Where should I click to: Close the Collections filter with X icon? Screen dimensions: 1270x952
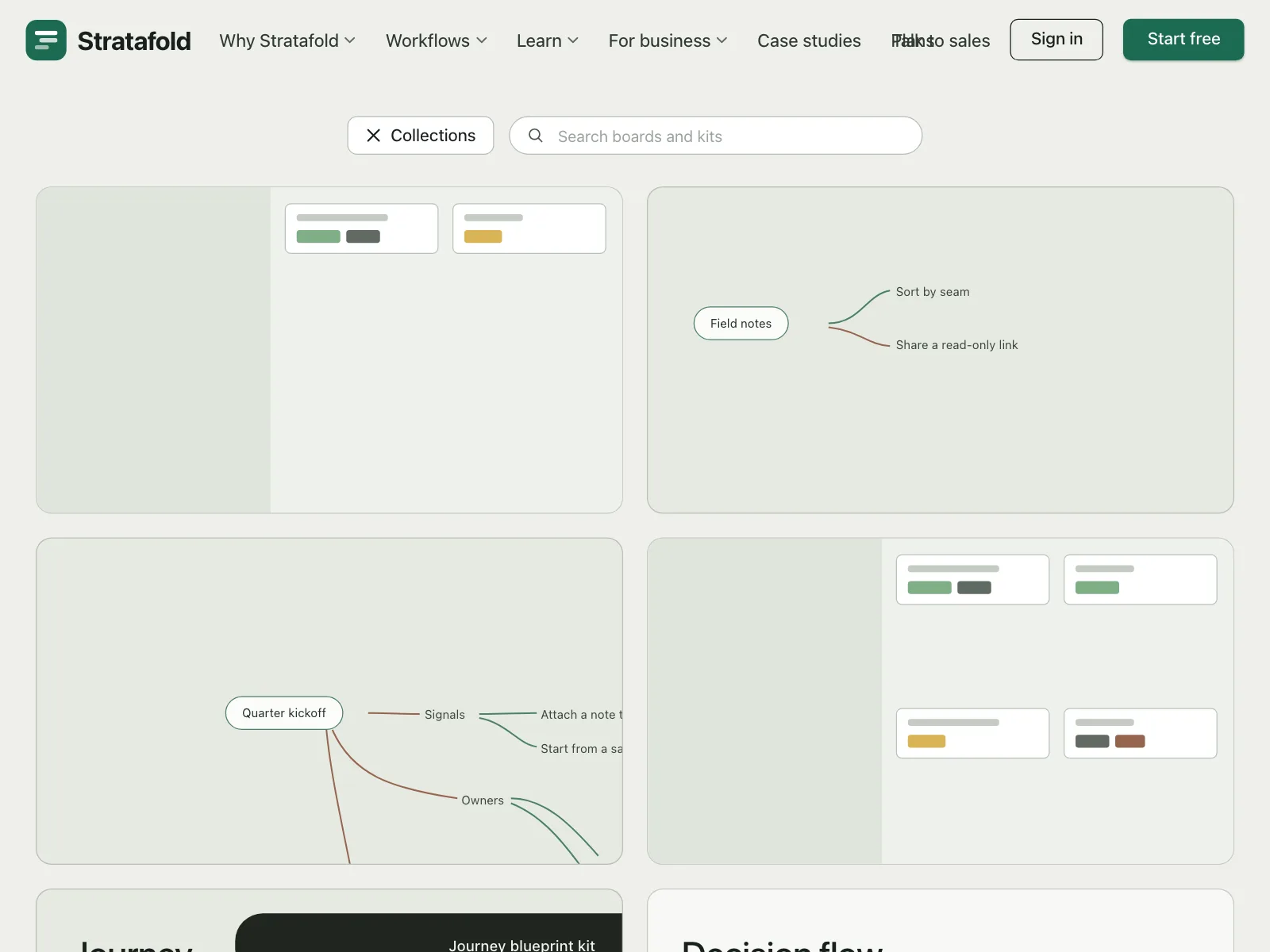(373, 136)
